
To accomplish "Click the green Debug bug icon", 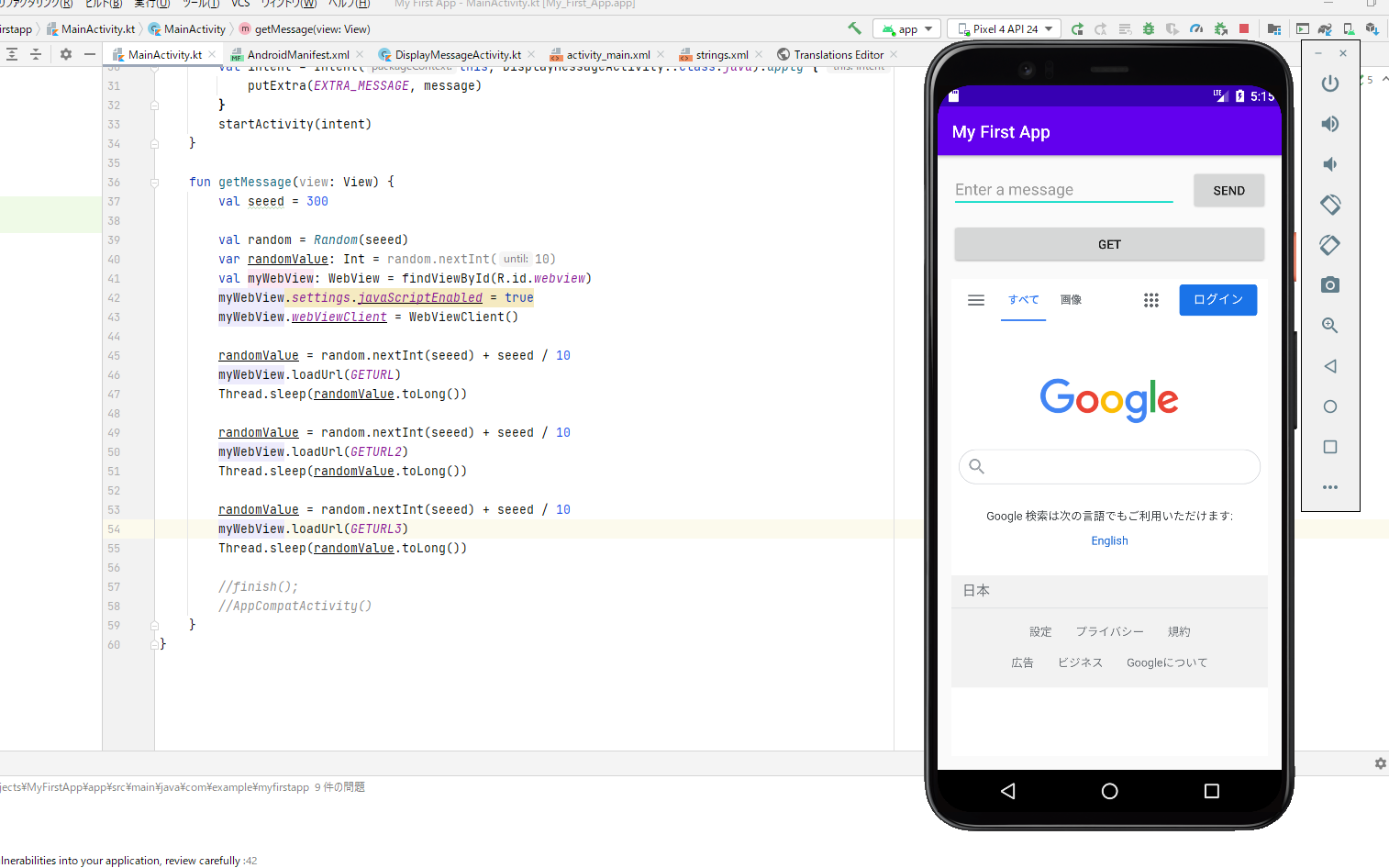I will tap(1149, 29).
